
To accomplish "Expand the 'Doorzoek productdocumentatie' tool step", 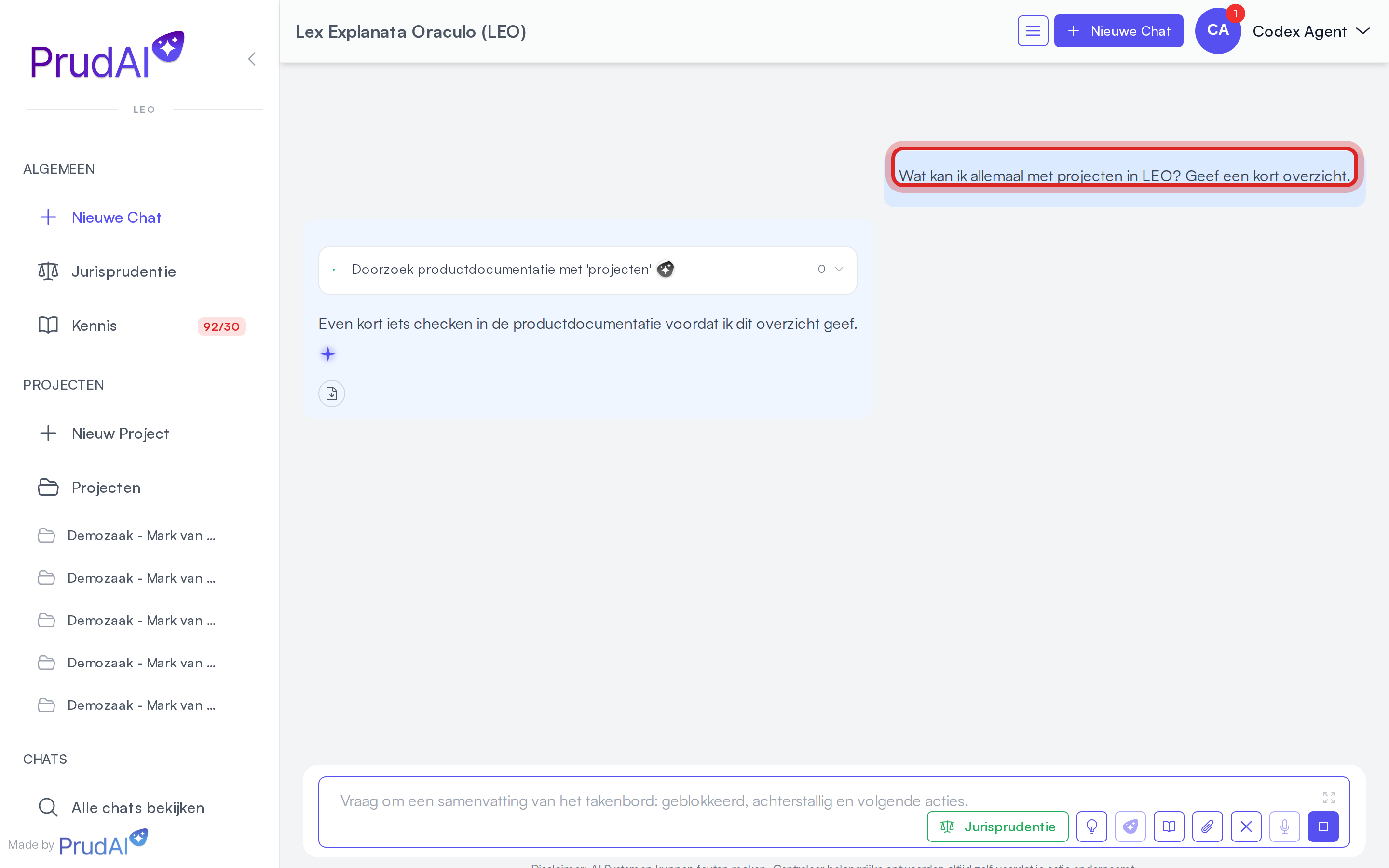I will click(588, 270).
